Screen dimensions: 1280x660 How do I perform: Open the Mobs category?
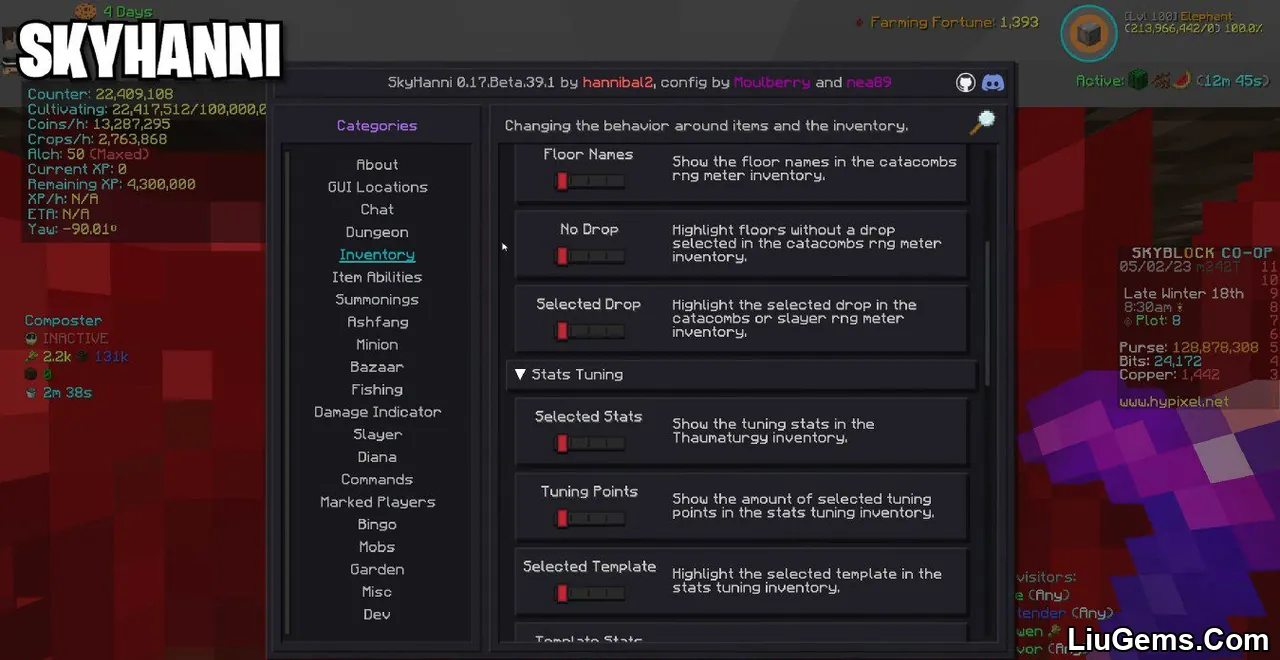tap(377, 547)
